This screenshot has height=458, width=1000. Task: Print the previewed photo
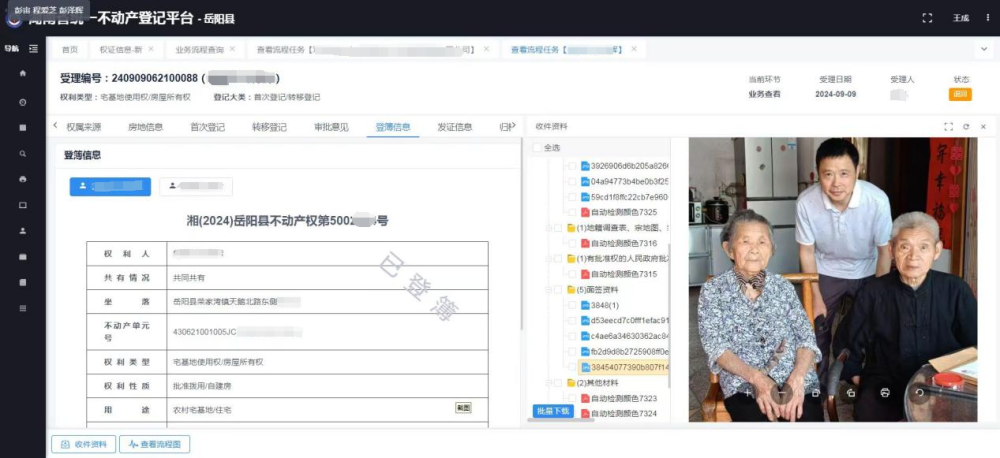click(885, 393)
